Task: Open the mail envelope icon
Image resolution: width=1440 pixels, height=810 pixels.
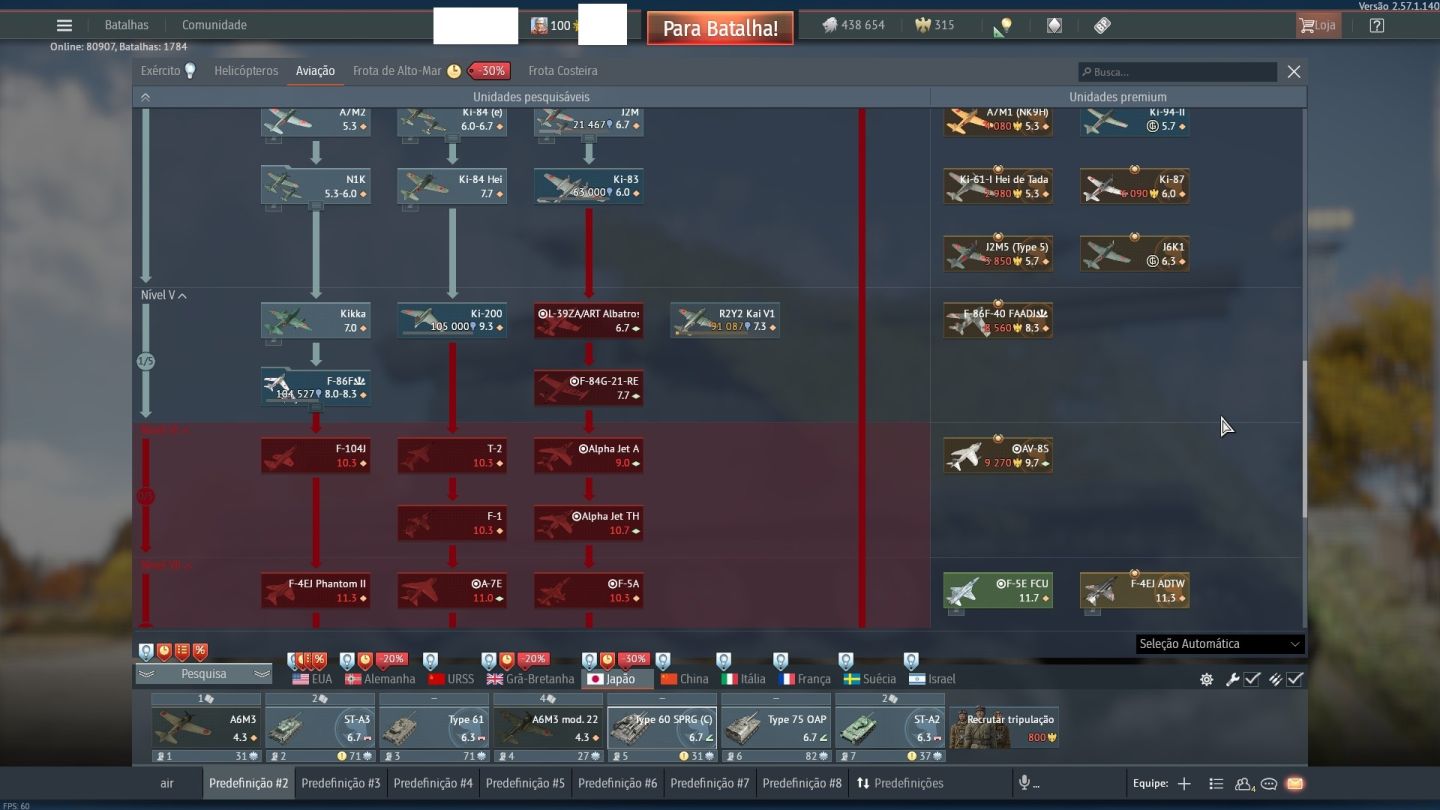Action: [x=1295, y=783]
